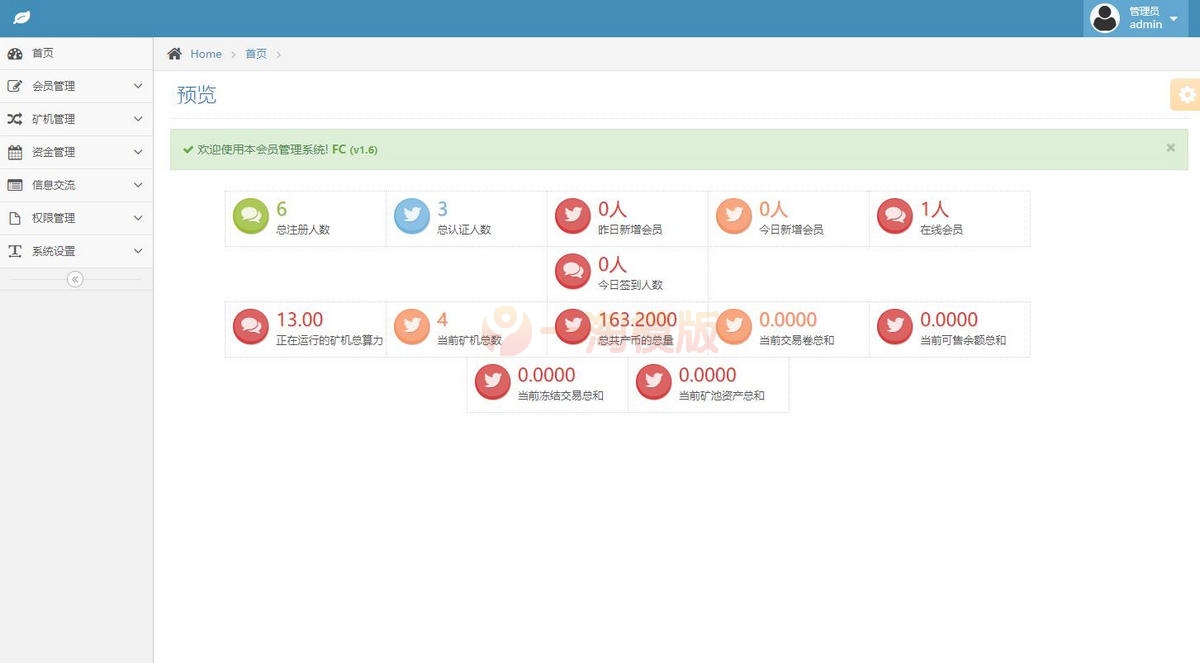The height and width of the screenshot is (663, 1200).
Task: Open the 系统设置 sidebar menu
Action: coord(76,251)
